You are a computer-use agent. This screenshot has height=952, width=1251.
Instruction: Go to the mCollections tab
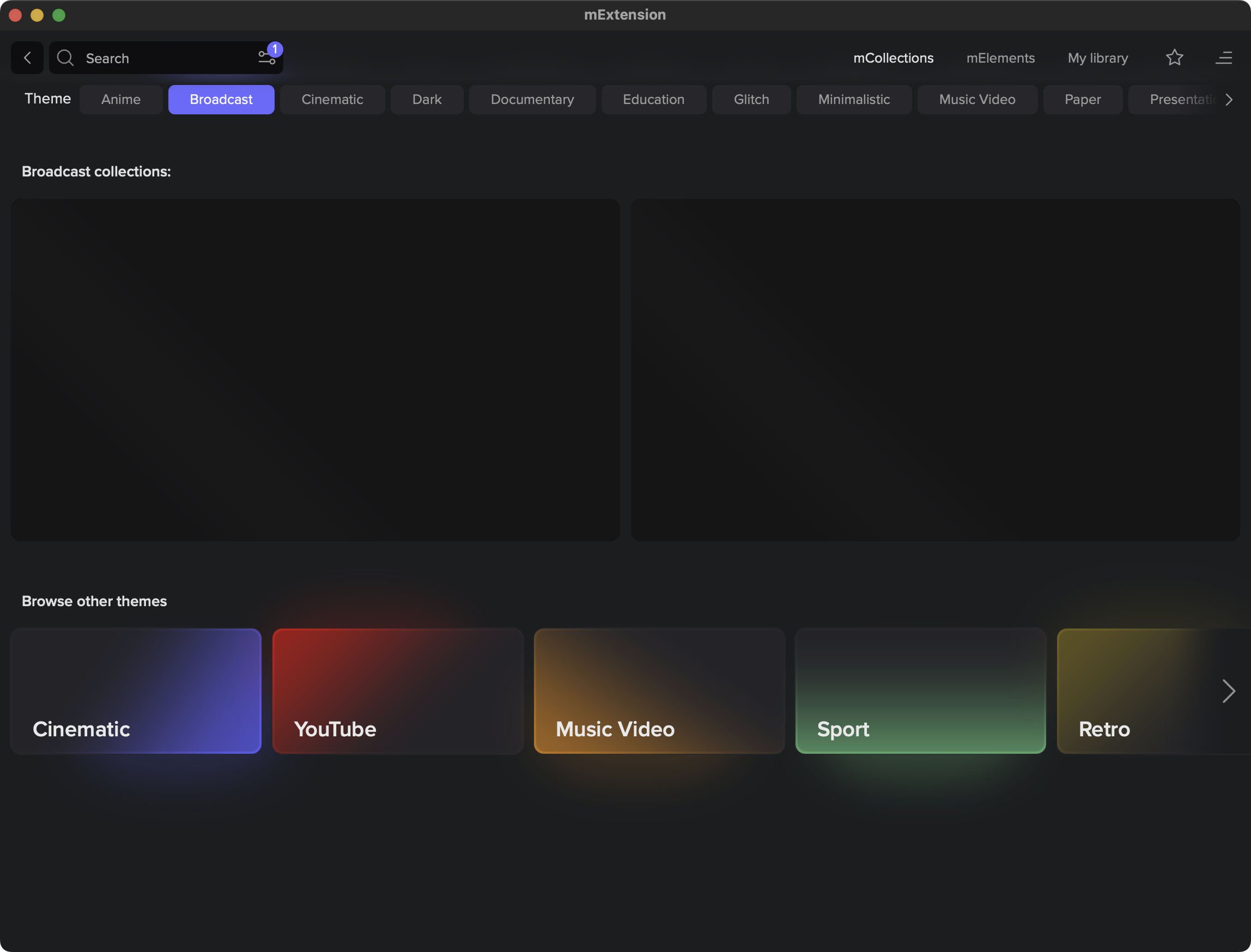pyautogui.click(x=893, y=58)
